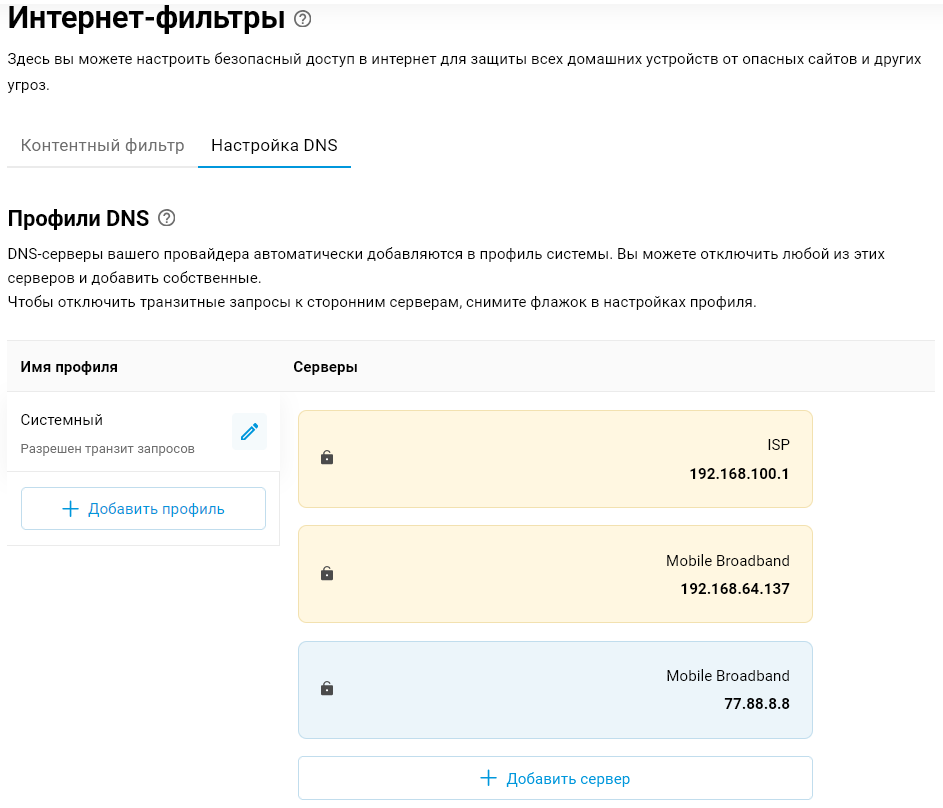The height and width of the screenshot is (808, 943).
Task: Open the help tooltip next to Профили DNS
Action: tap(167, 218)
